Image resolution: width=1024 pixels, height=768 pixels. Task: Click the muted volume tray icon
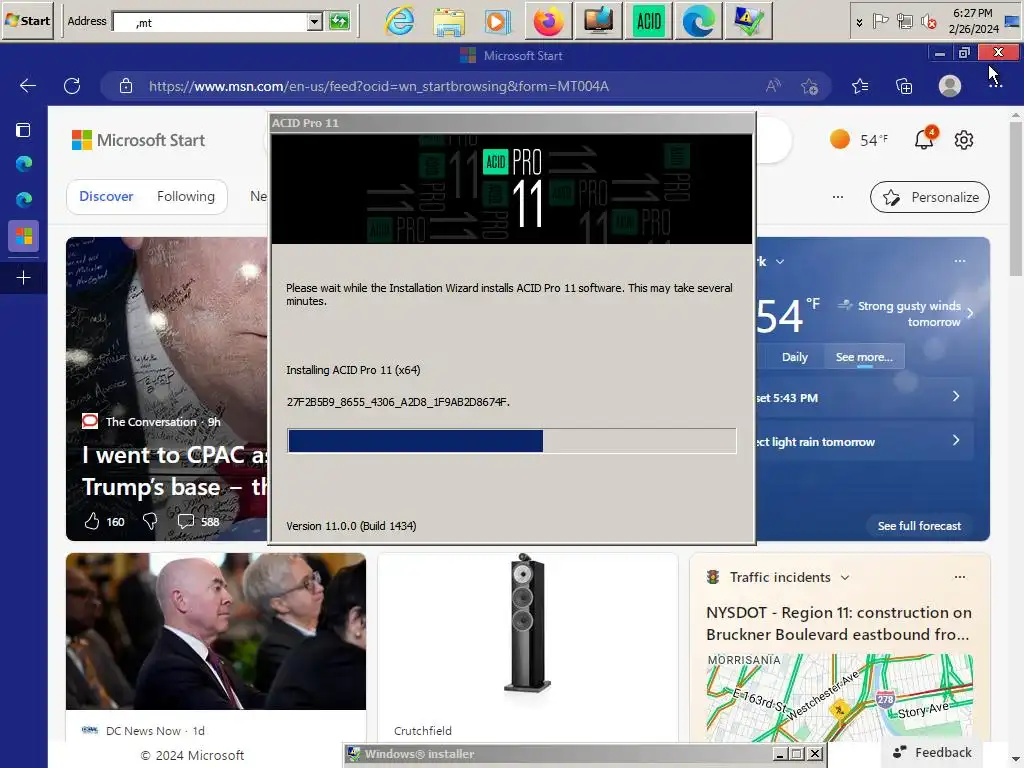pyautogui.click(x=928, y=22)
